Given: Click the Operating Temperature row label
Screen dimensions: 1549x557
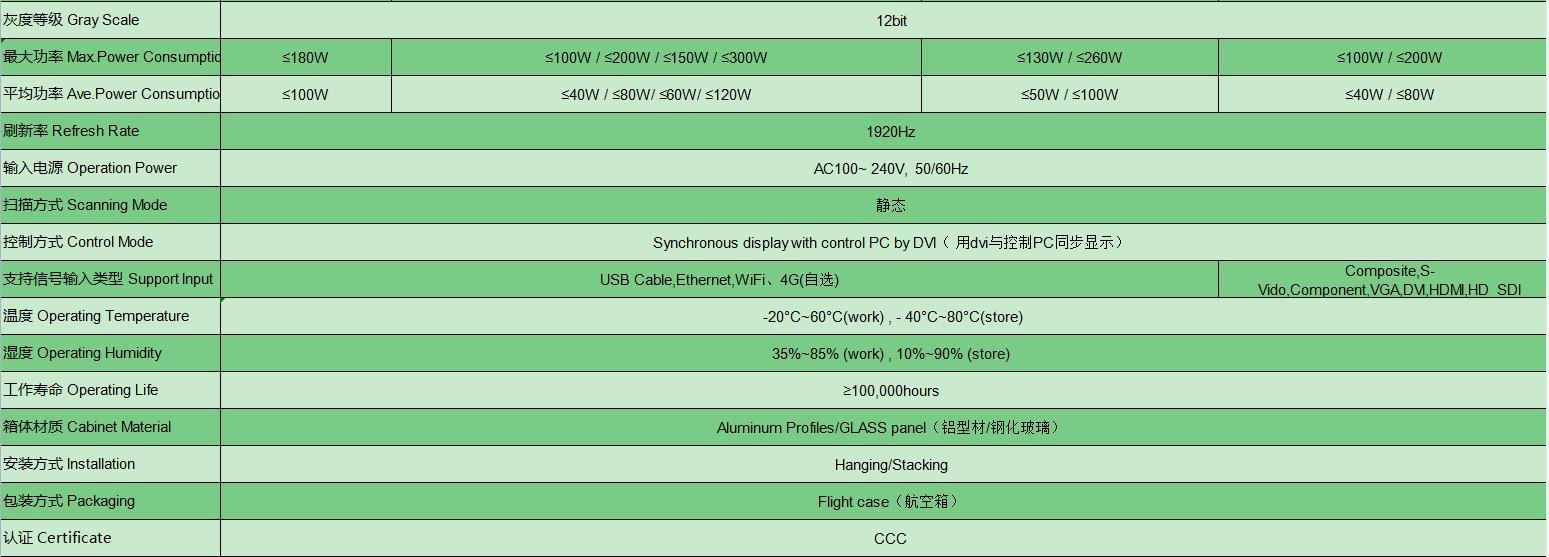Looking at the screenshot, I should click(96, 316).
